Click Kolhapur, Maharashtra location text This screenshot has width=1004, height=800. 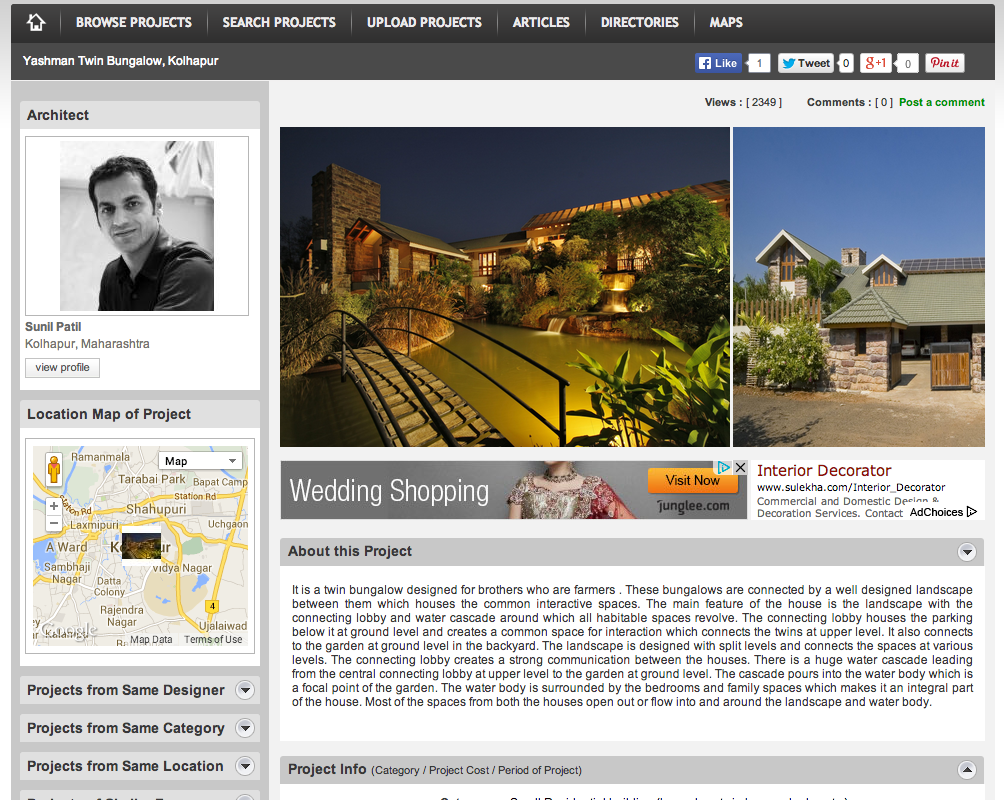pyautogui.click(x=87, y=344)
